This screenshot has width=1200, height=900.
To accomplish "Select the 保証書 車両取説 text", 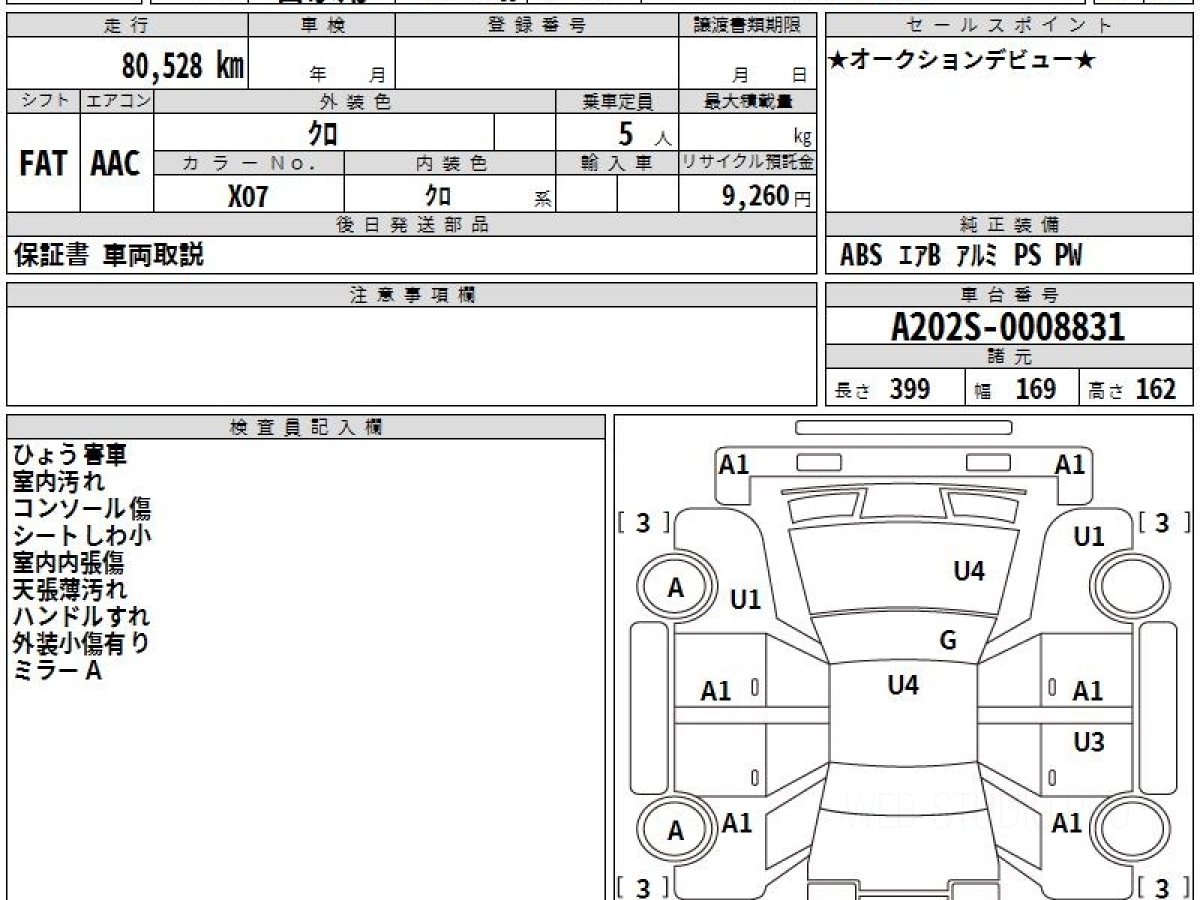I will (x=108, y=256).
